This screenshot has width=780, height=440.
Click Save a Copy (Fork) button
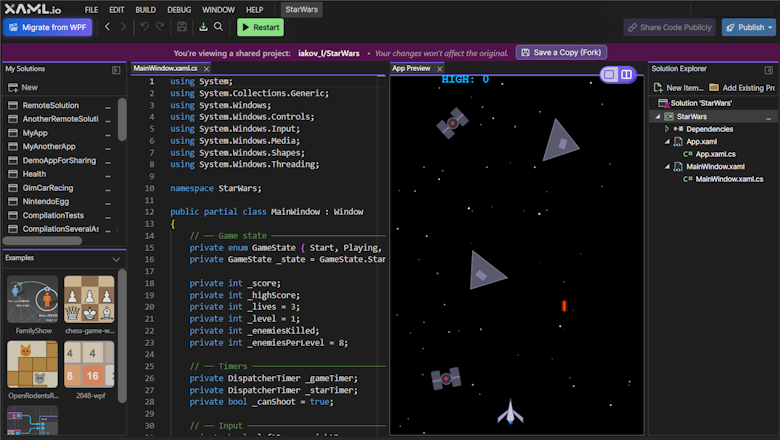561,52
